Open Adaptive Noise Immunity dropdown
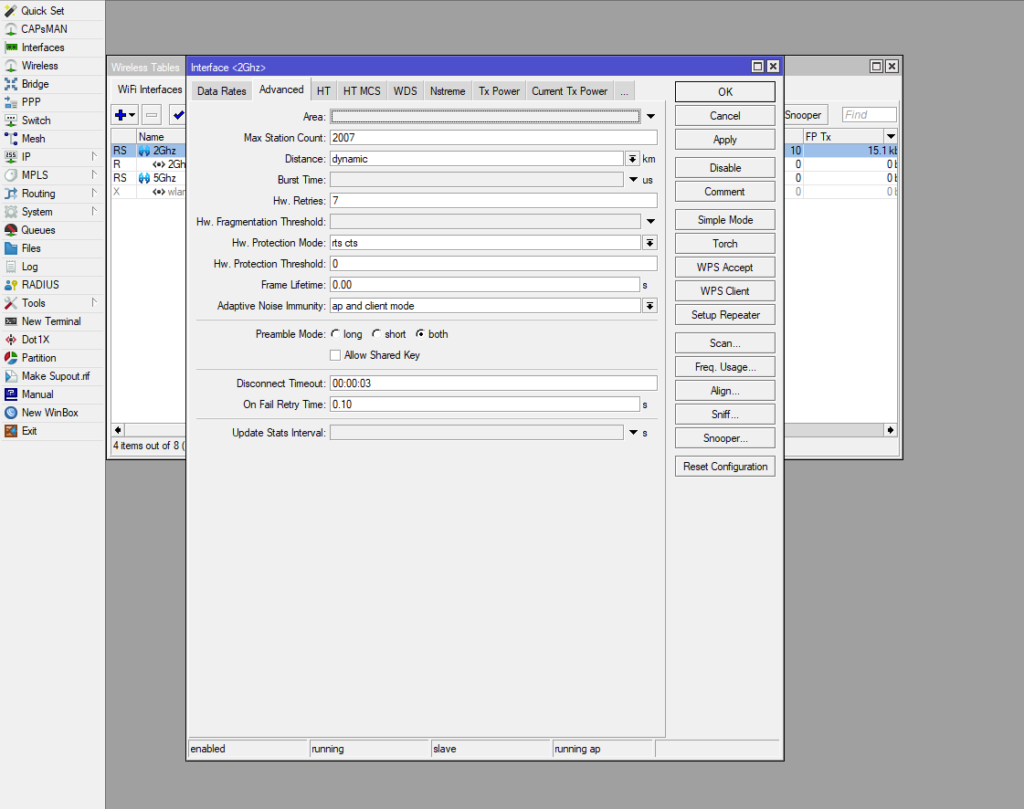 [x=649, y=306]
